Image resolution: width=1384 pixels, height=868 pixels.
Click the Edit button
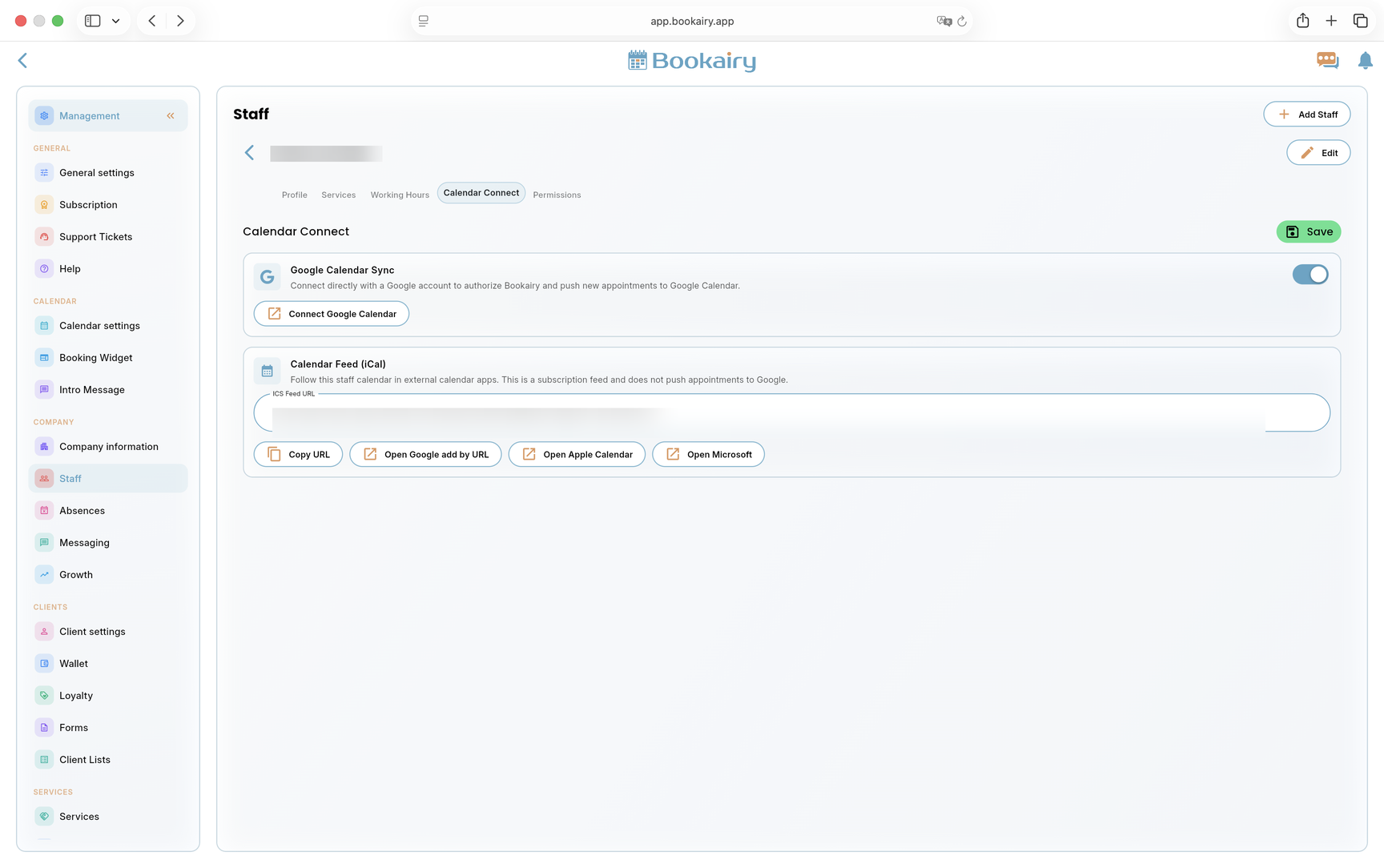pyautogui.click(x=1318, y=153)
